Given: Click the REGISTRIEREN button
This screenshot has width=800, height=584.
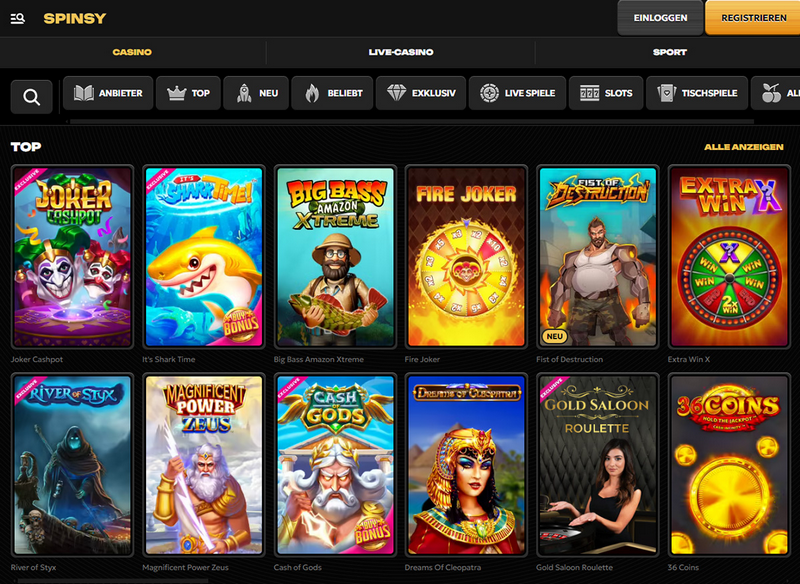Looking at the screenshot, I should click(753, 17).
